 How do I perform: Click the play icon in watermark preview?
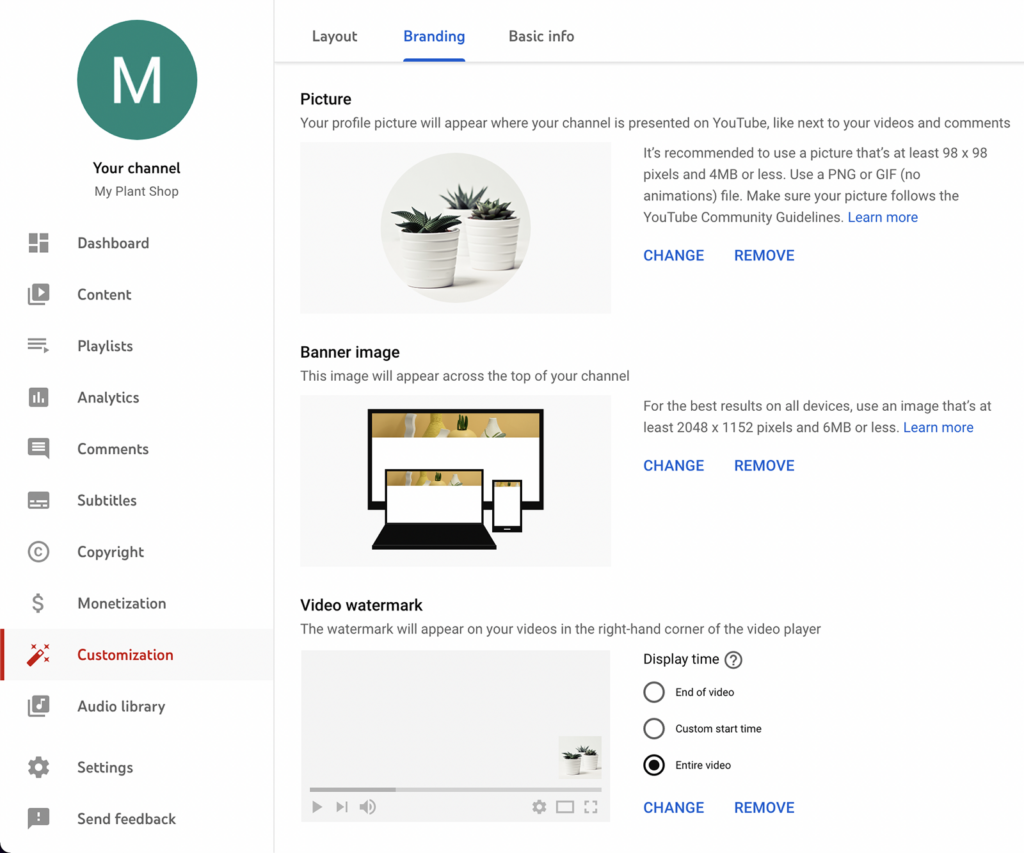pos(317,807)
